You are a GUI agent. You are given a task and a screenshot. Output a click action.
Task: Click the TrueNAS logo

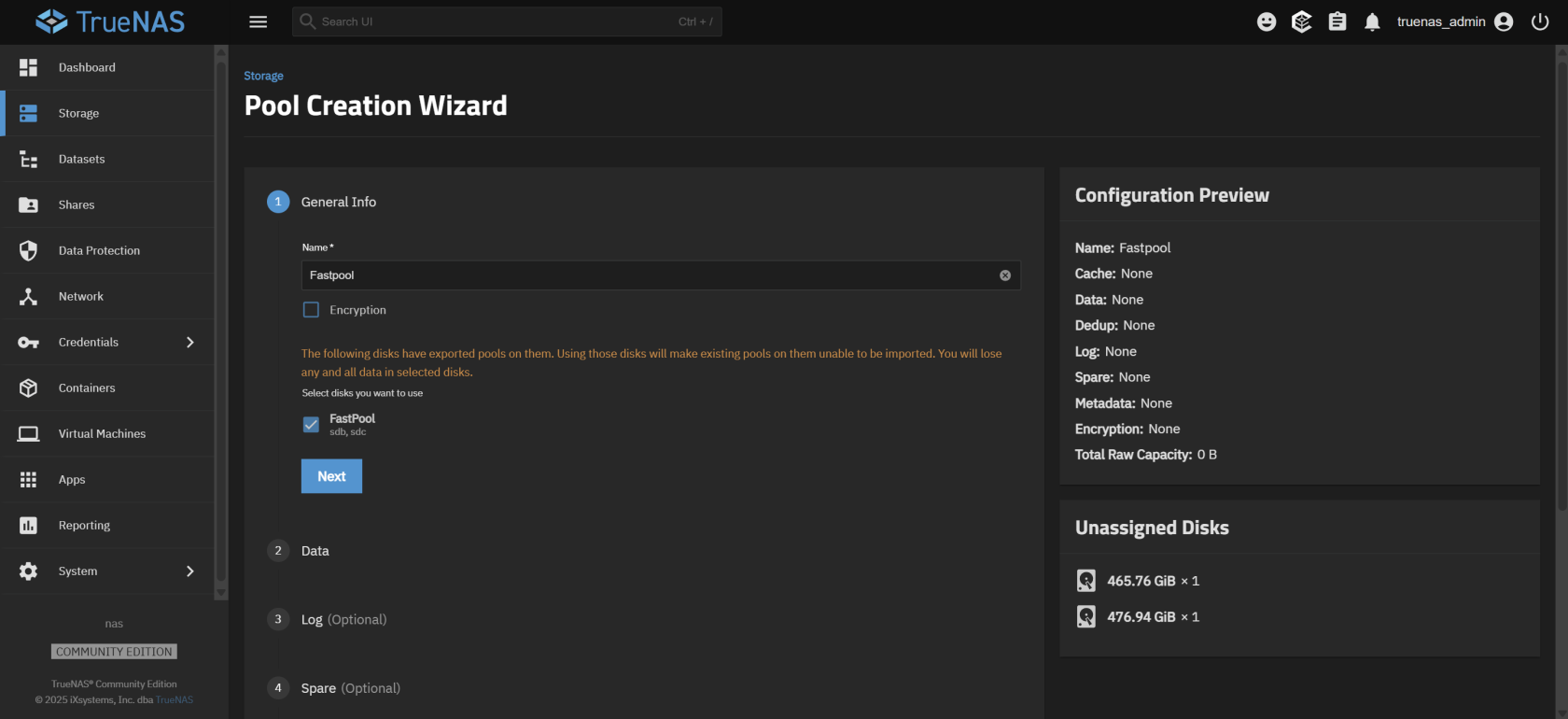pos(110,21)
